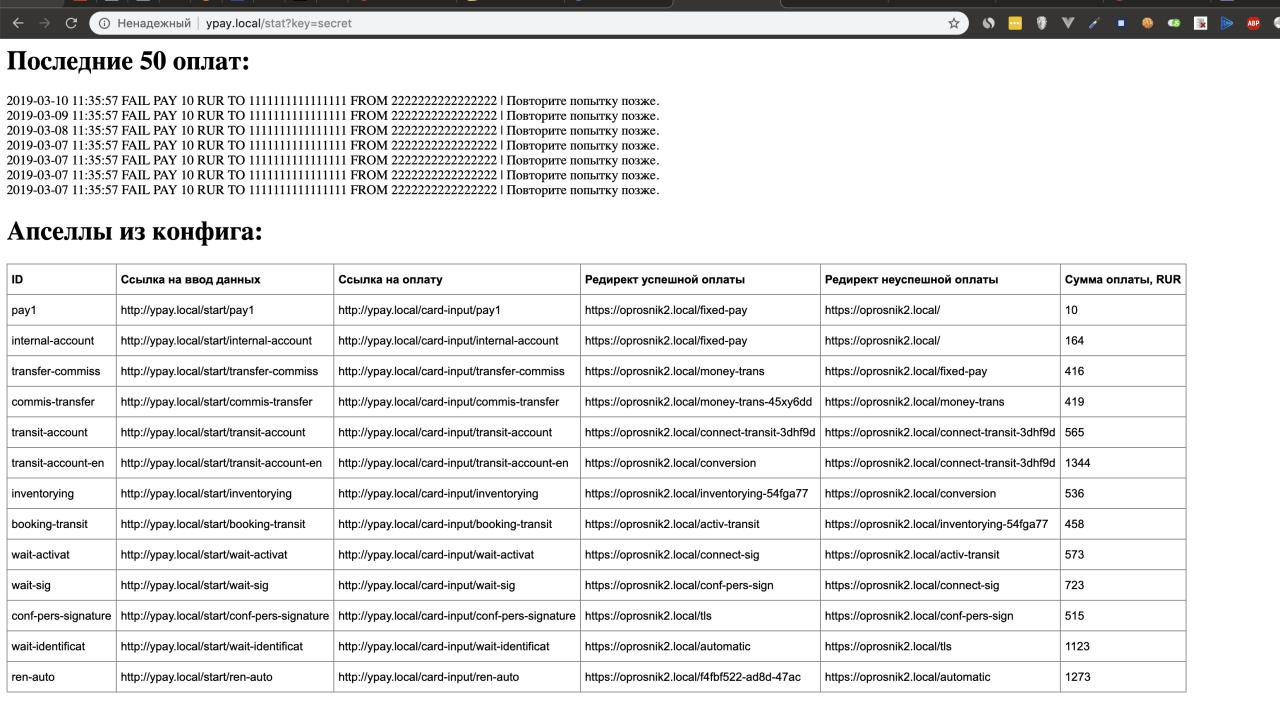Open the page-with-red-X extension icon
The width and height of the screenshot is (1280, 723).
pyautogui.click(x=1200, y=23)
